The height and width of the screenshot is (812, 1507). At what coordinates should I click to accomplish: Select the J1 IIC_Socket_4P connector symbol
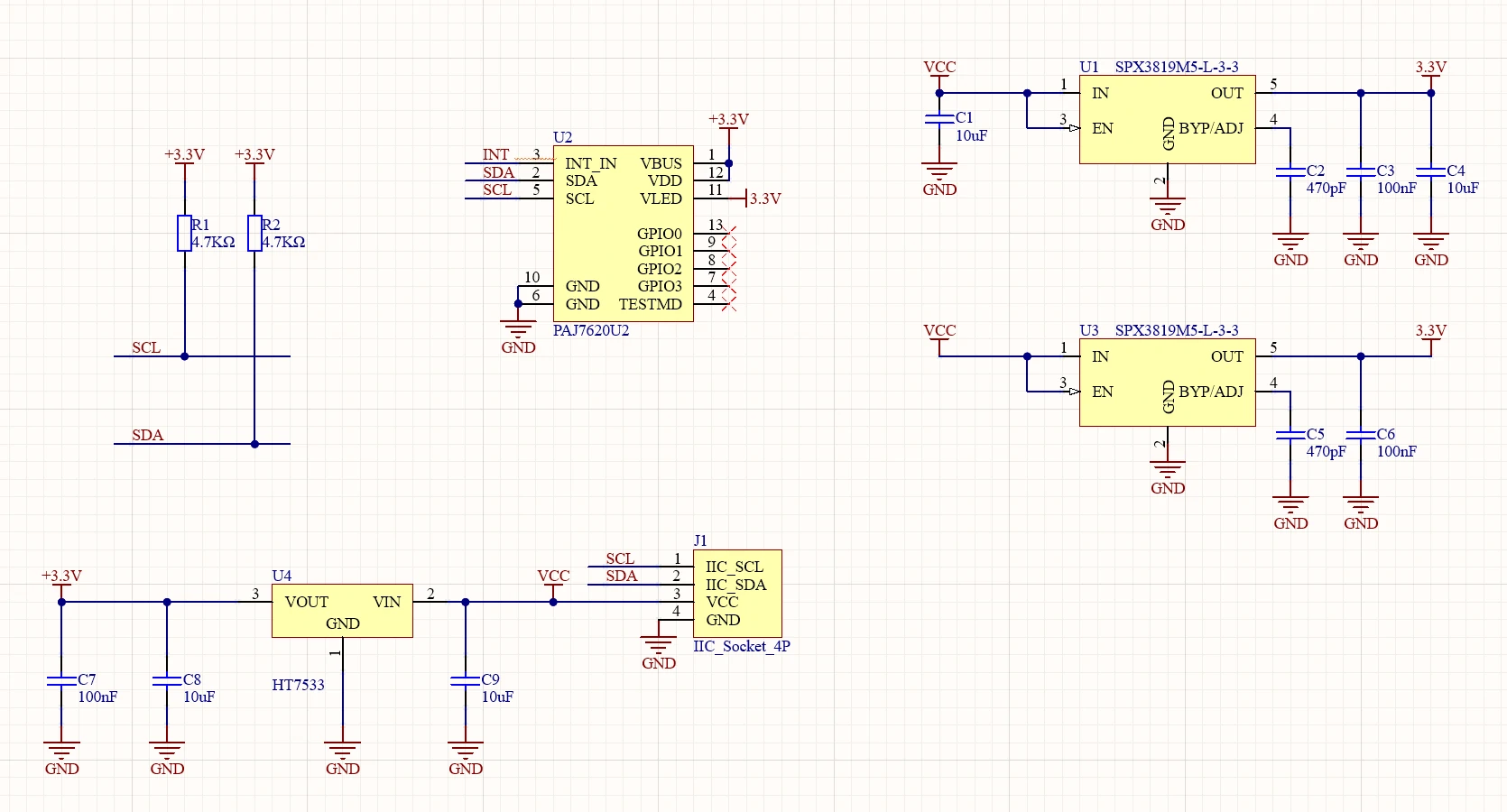pyautogui.click(x=737, y=594)
